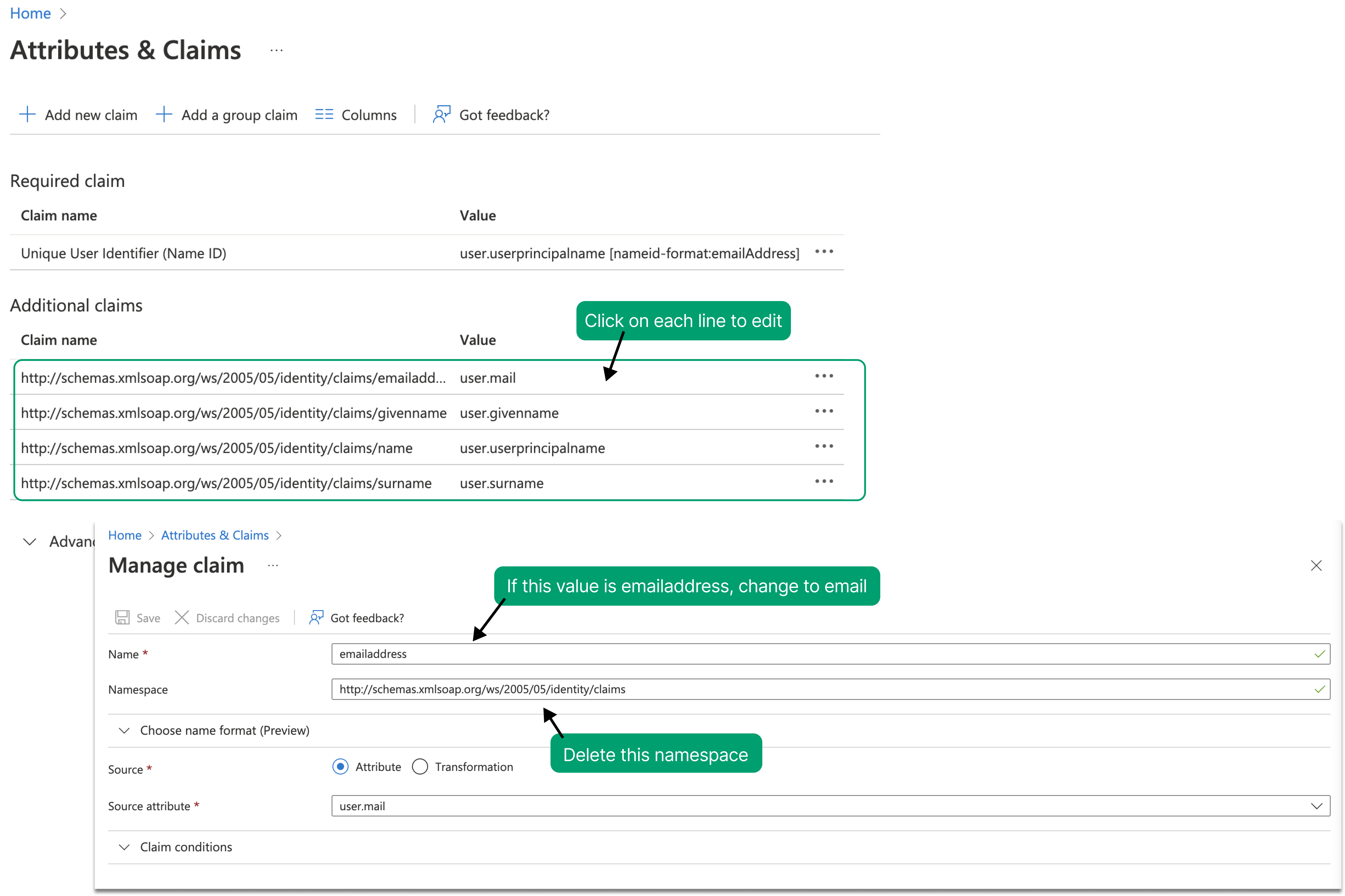Open the ellipsis for the user.userprincipalname additional claim
Image resolution: width=1345 pixels, height=896 pixels.
tap(824, 446)
